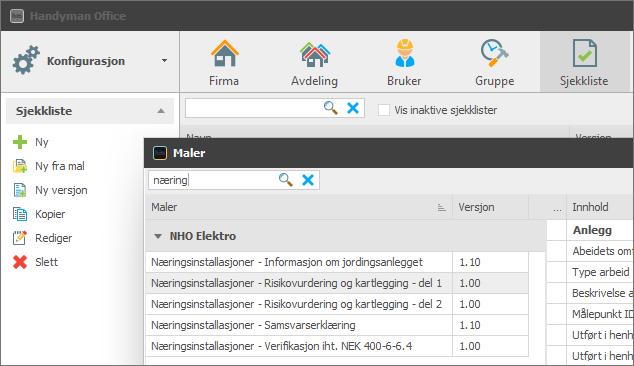This screenshot has height=366, width=634.
Task: Click Ny fra mal
Action: coord(60,166)
